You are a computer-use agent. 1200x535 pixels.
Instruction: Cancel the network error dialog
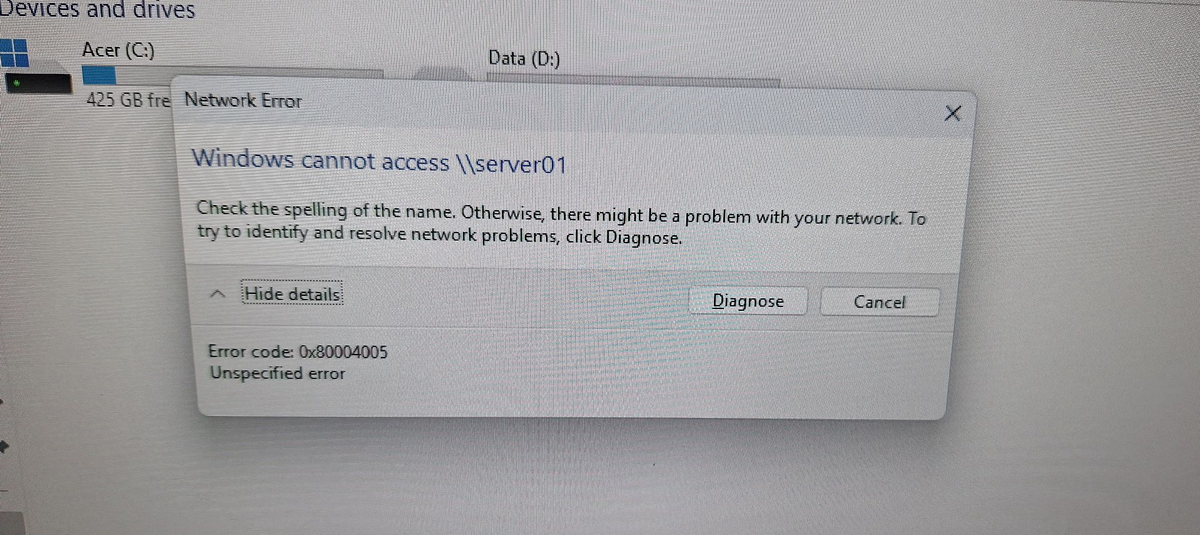tap(880, 301)
